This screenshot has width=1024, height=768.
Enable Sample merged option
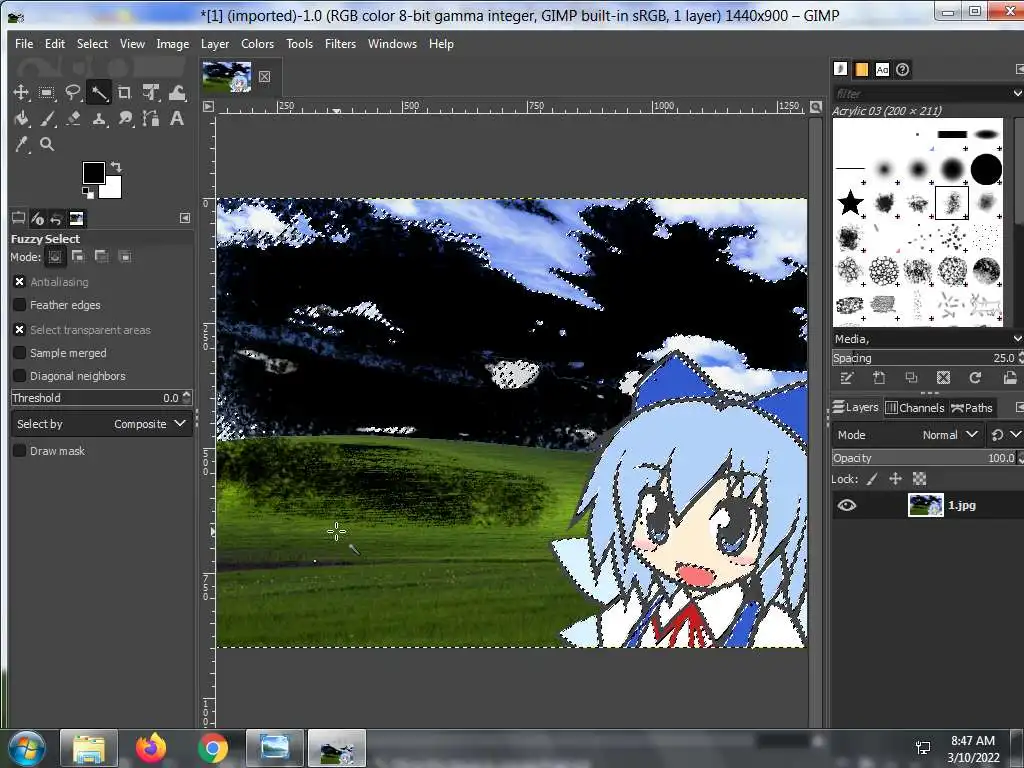tap(20, 353)
